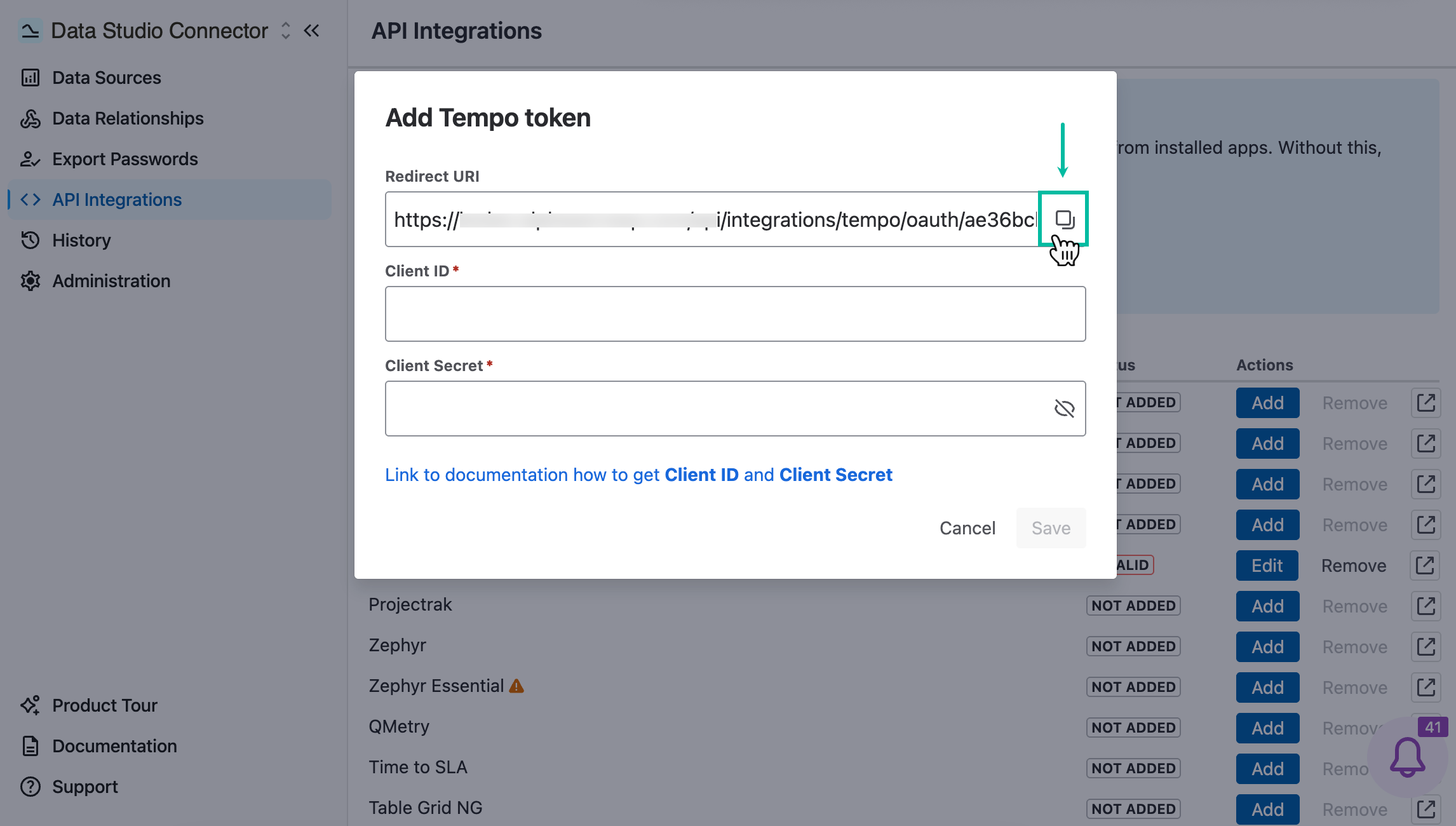
Task: Click Add for the Table Grid NG integration
Action: [x=1267, y=809]
